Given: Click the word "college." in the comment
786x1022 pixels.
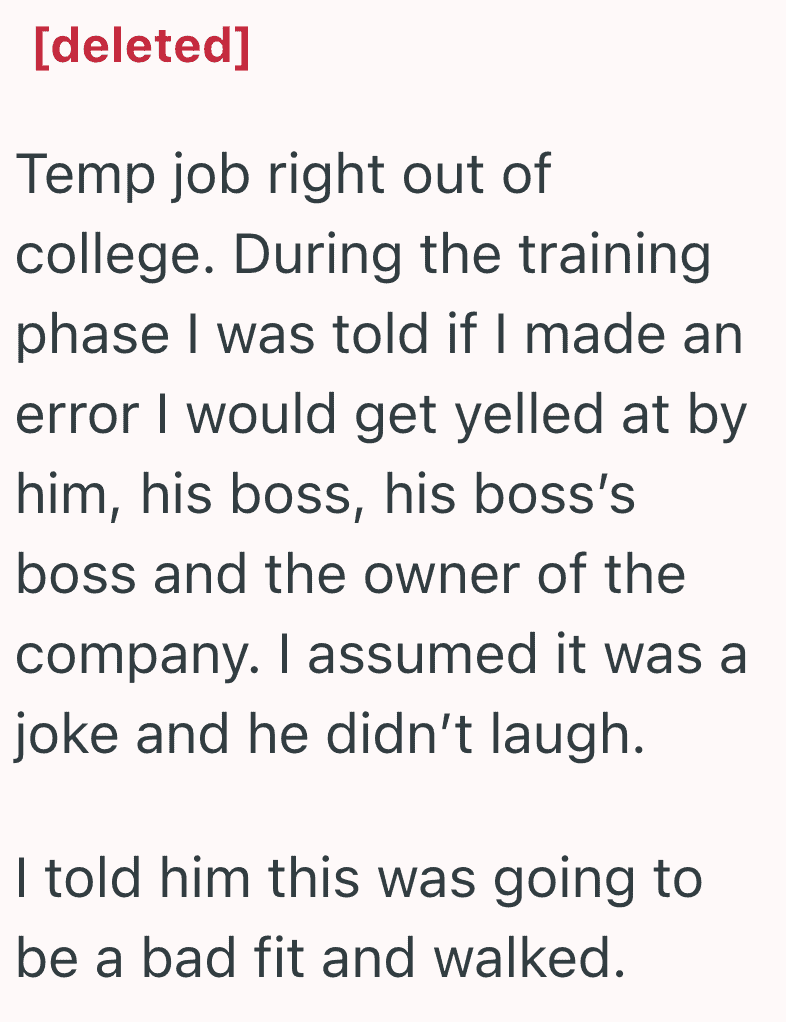Looking at the screenshot, I should [115, 257].
